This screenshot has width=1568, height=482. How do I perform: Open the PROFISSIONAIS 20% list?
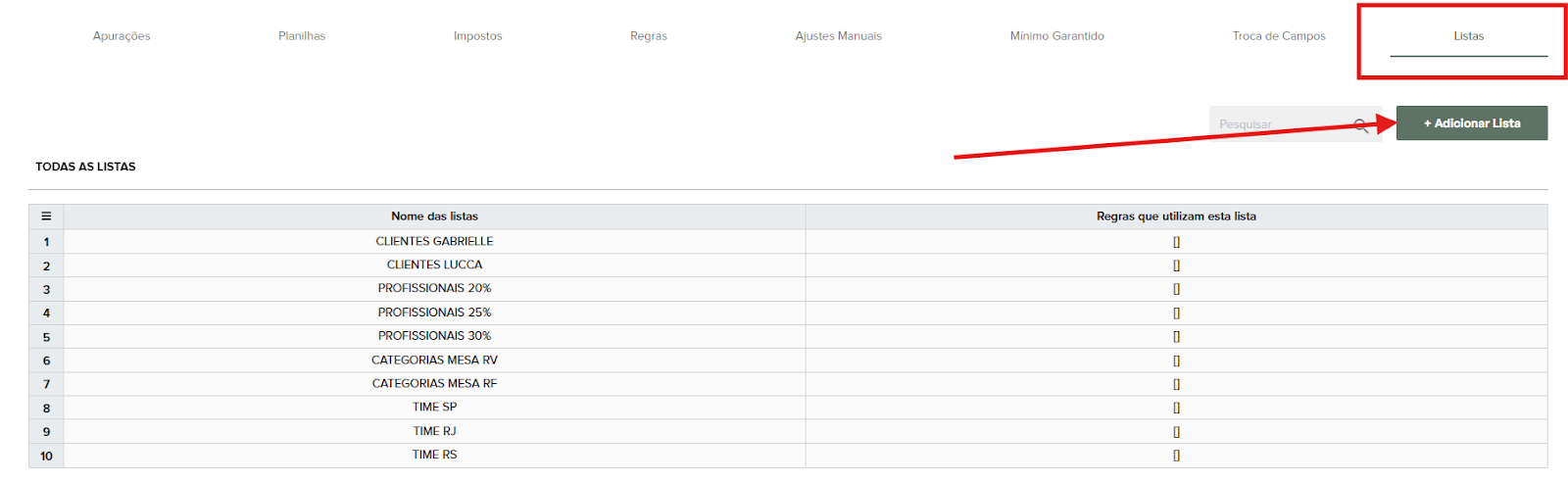(x=434, y=288)
